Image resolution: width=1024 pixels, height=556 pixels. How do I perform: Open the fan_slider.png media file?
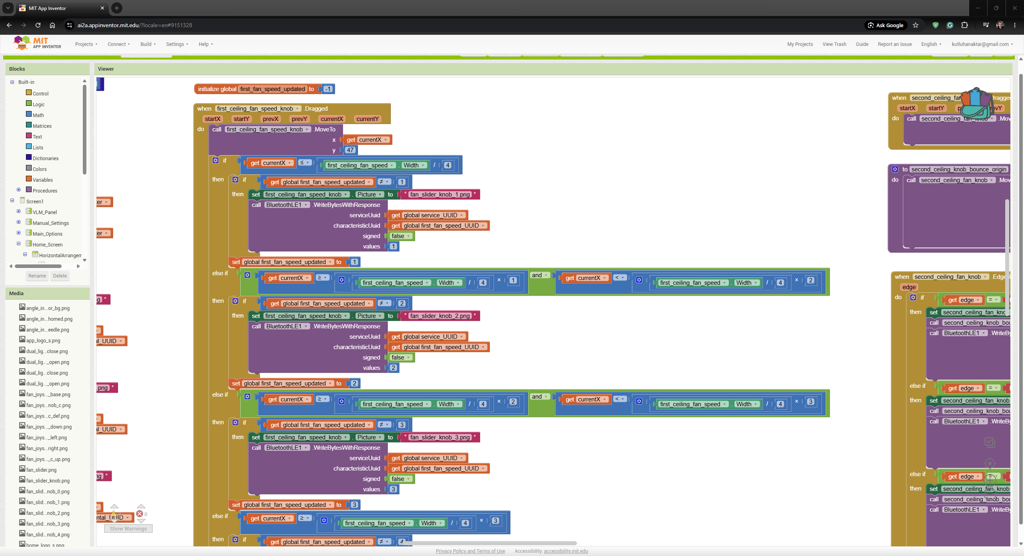[x=38, y=470]
